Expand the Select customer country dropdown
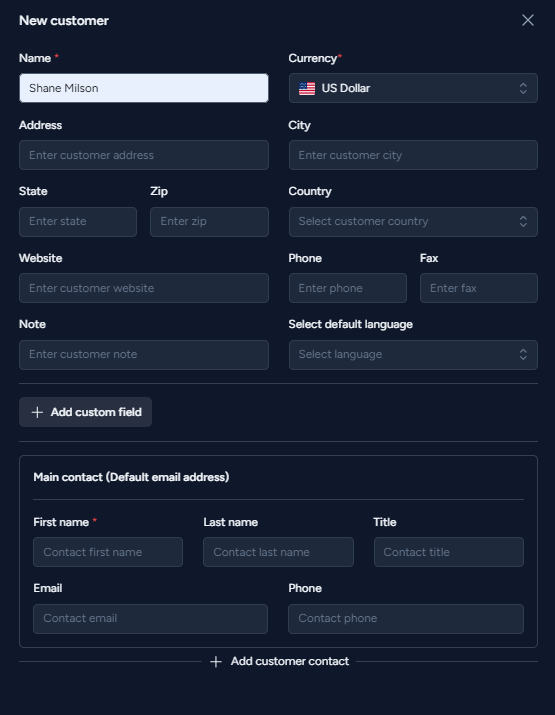This screenshot has height=715, width=555. coord(413,222)
